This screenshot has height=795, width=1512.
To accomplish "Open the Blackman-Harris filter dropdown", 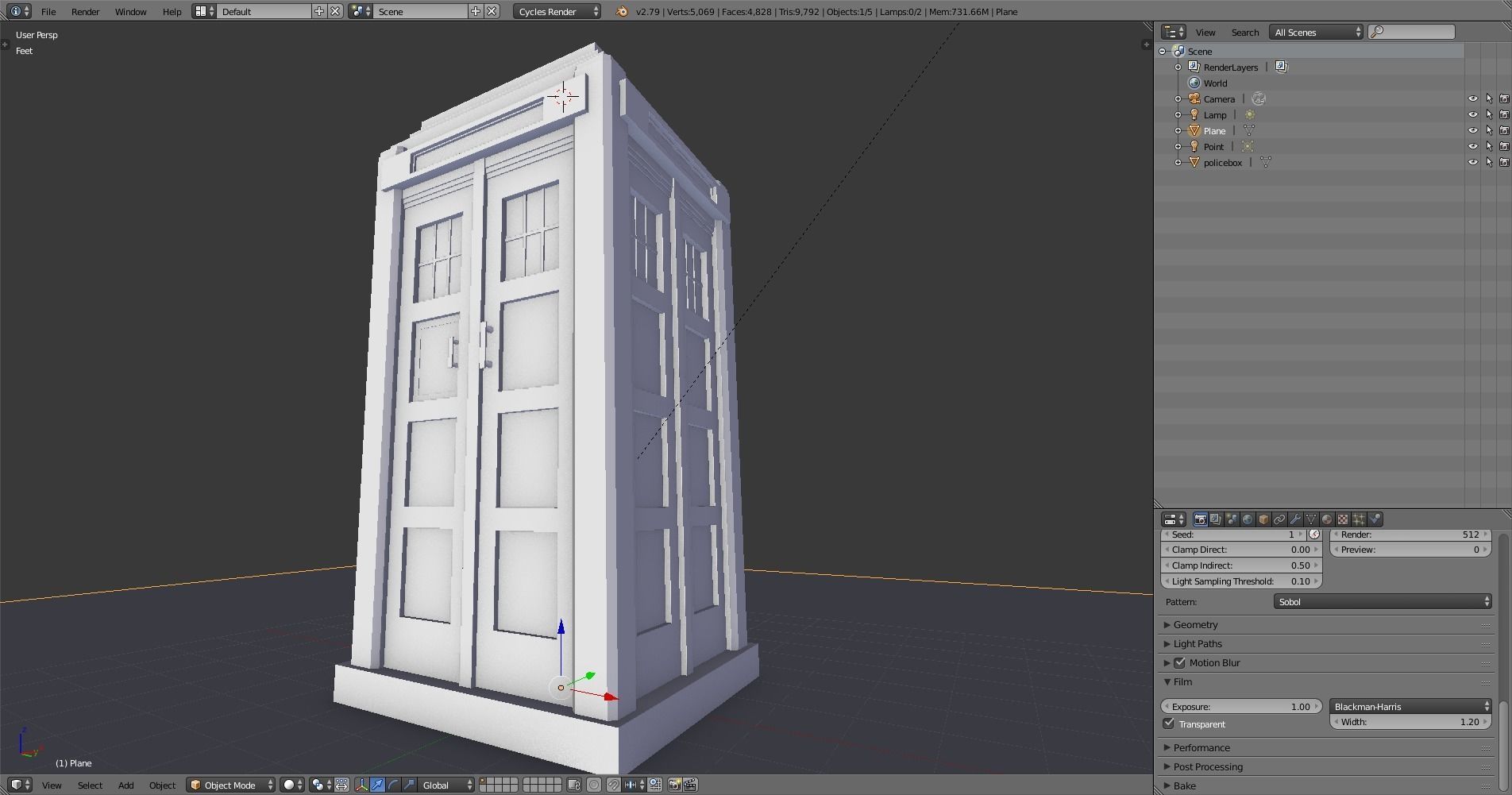I will coord(1410,706).
